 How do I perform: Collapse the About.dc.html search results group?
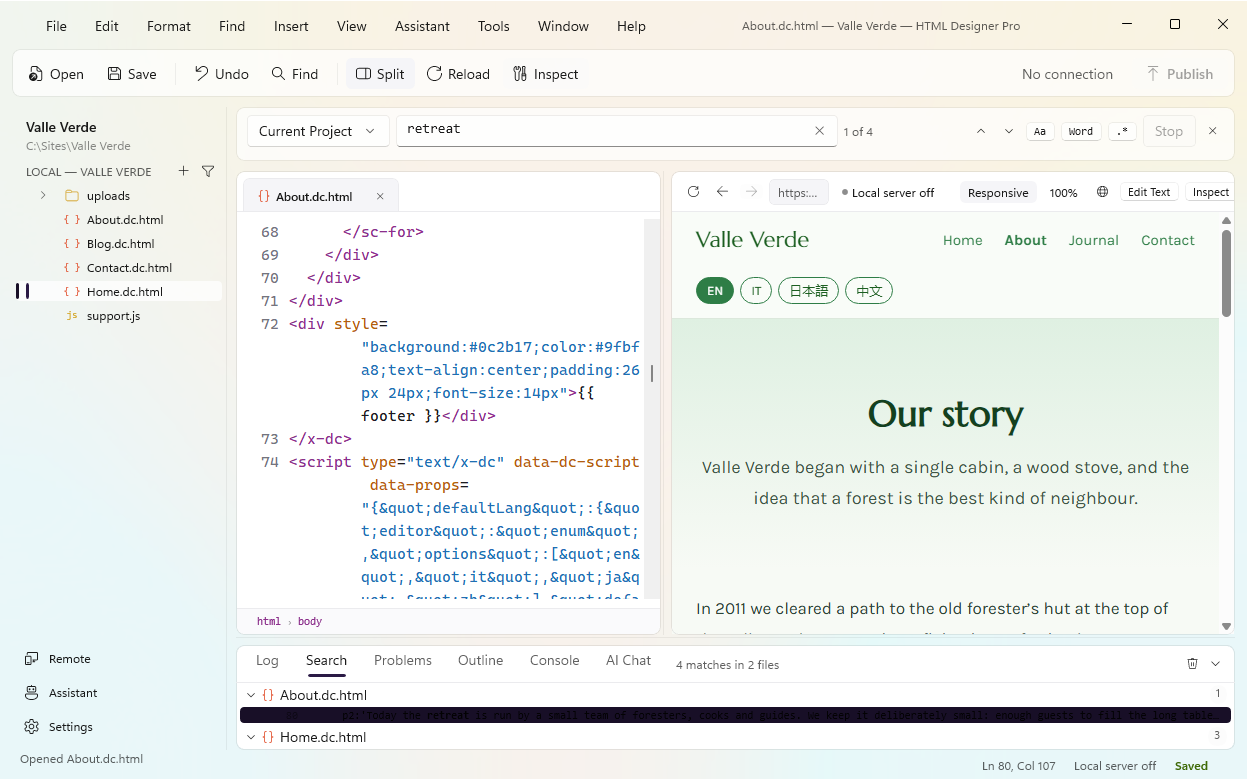click(x=251, y=695)
